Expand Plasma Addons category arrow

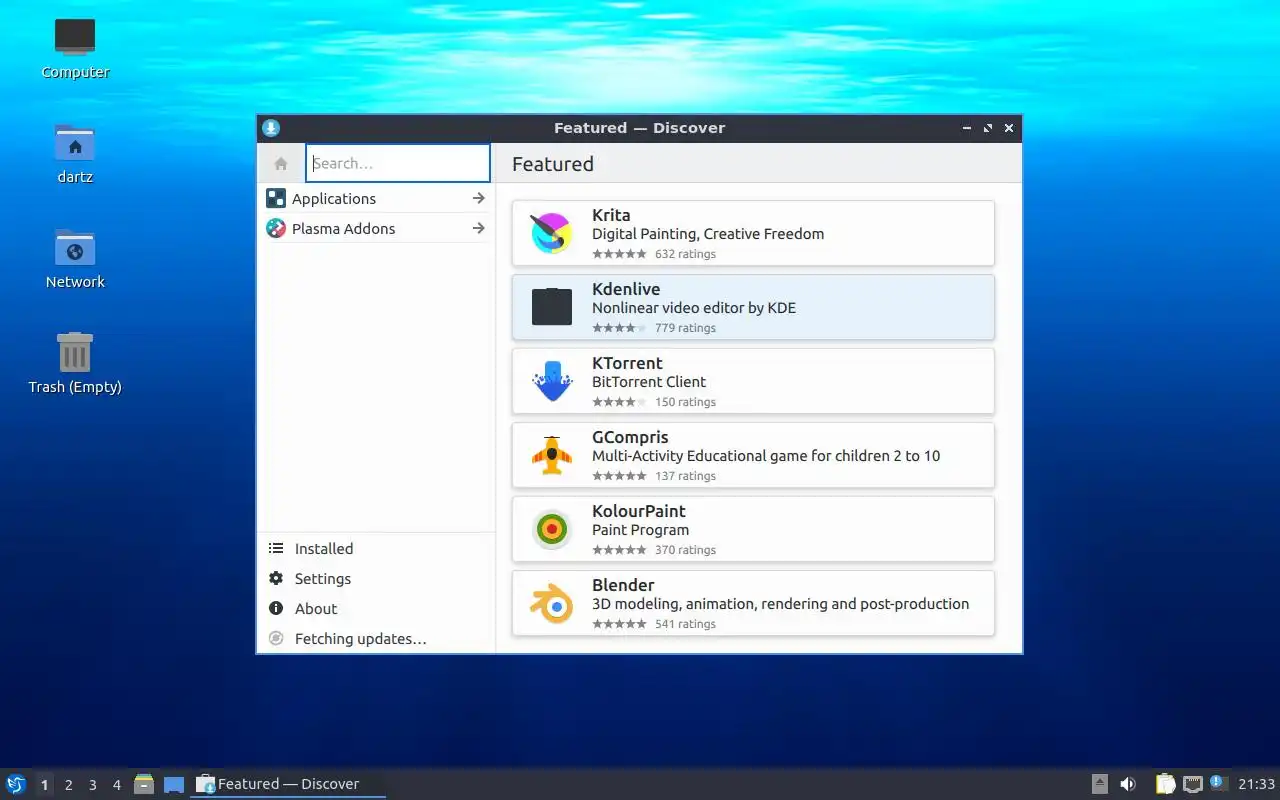click(x=479, y=228)
